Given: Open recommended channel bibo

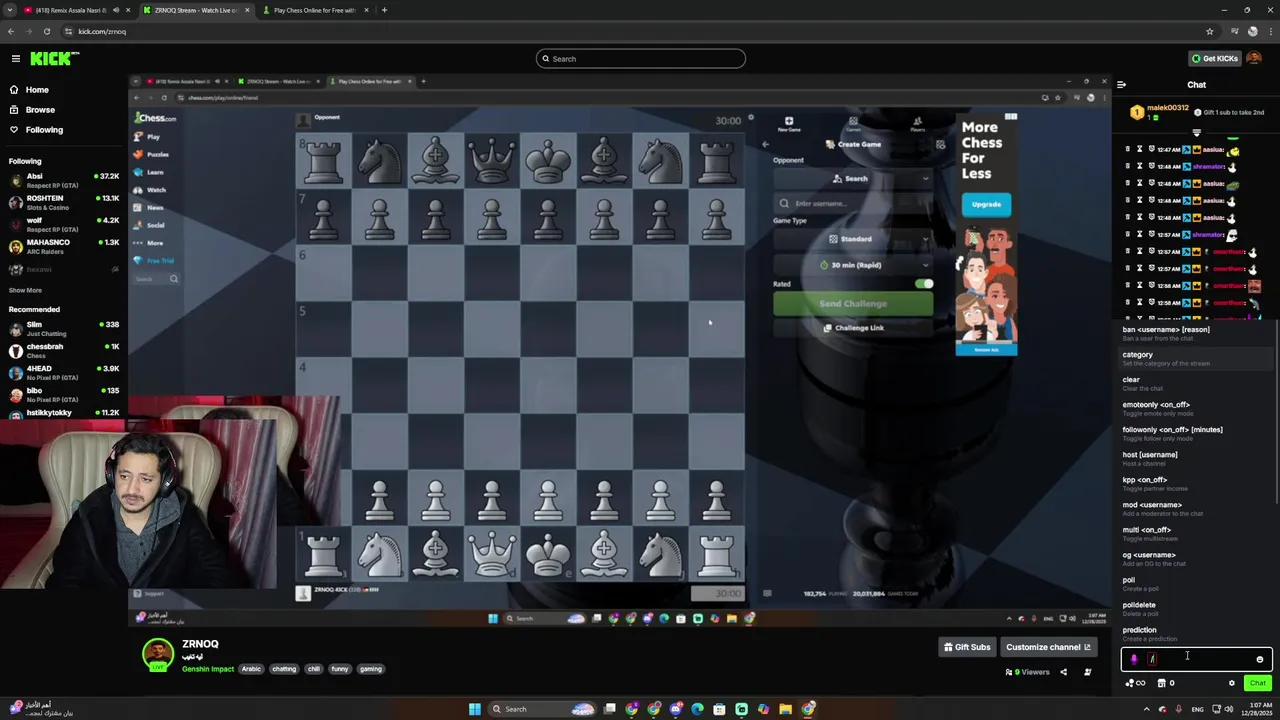Looking at the screenshot, I should (64, 395).
